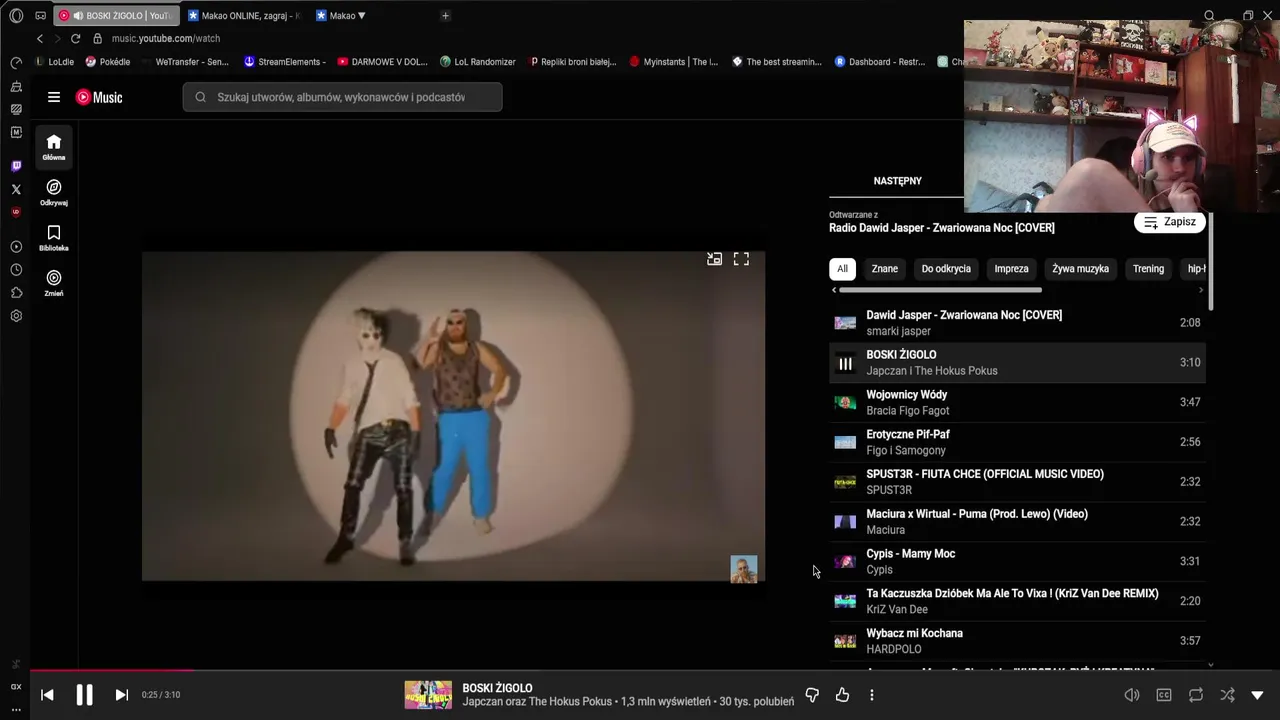Collapse the player page with down arrow
The height and width of the screenshot is (720, 1280).
pos(1257,695)
